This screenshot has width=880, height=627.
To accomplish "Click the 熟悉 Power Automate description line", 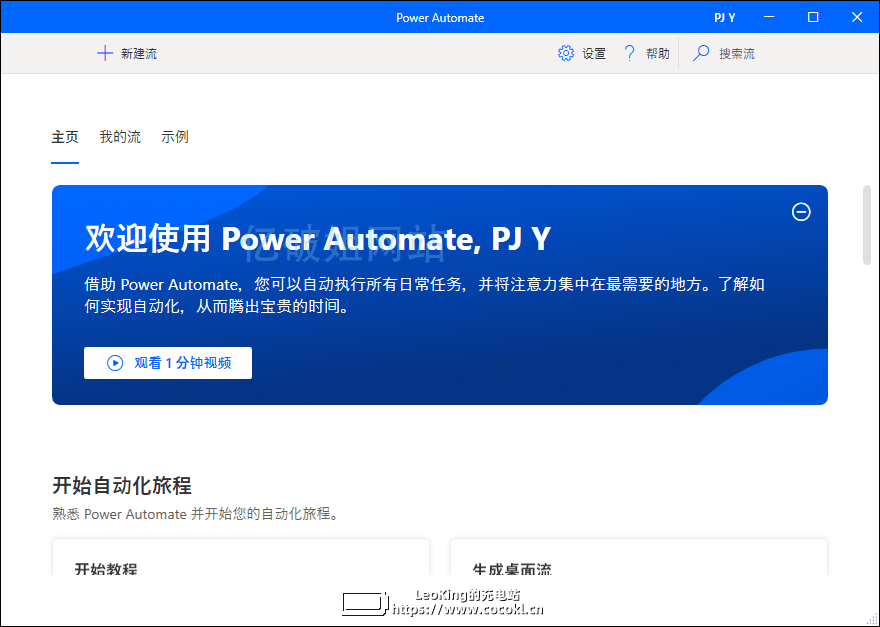I will click(195, 514).
